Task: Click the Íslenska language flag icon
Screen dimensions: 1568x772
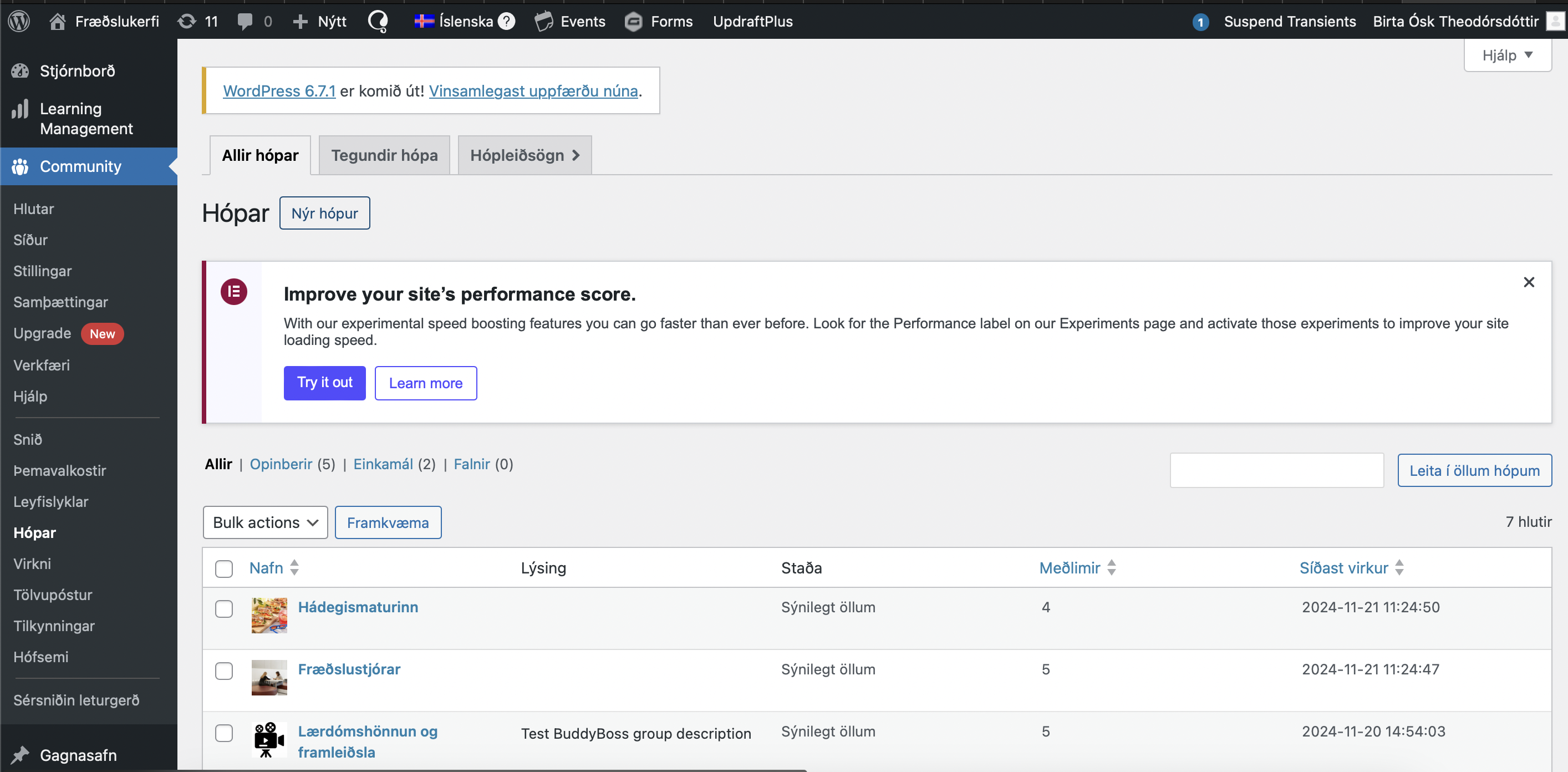Action: [x=424, y=21]
